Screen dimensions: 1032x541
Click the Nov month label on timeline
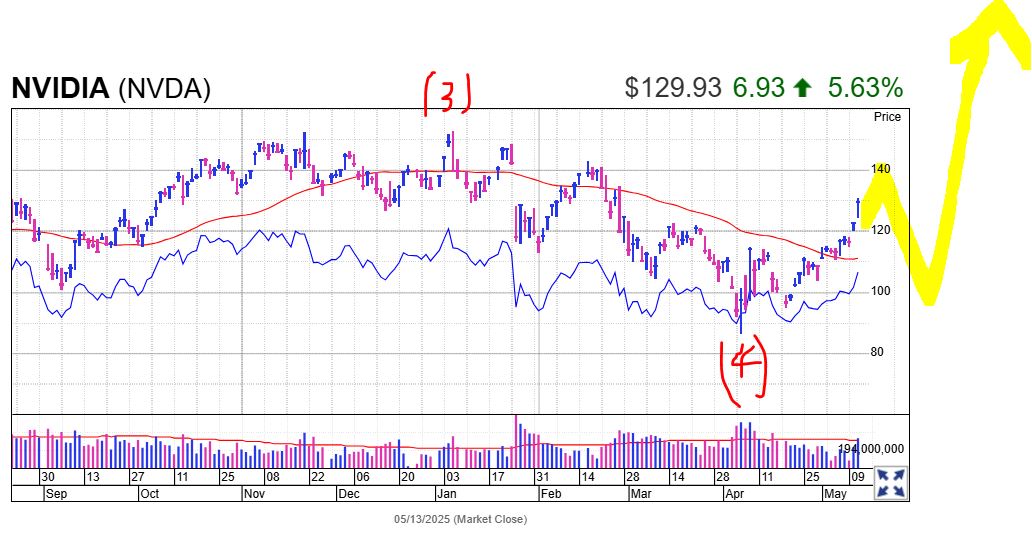tap(254, 494)
